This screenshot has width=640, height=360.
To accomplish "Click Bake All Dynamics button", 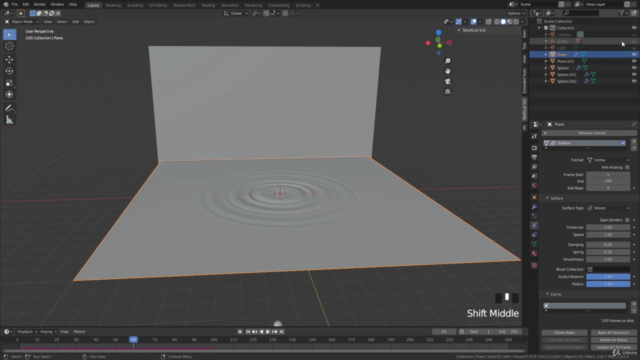I will pyautogui.click(x=613, y=333).
